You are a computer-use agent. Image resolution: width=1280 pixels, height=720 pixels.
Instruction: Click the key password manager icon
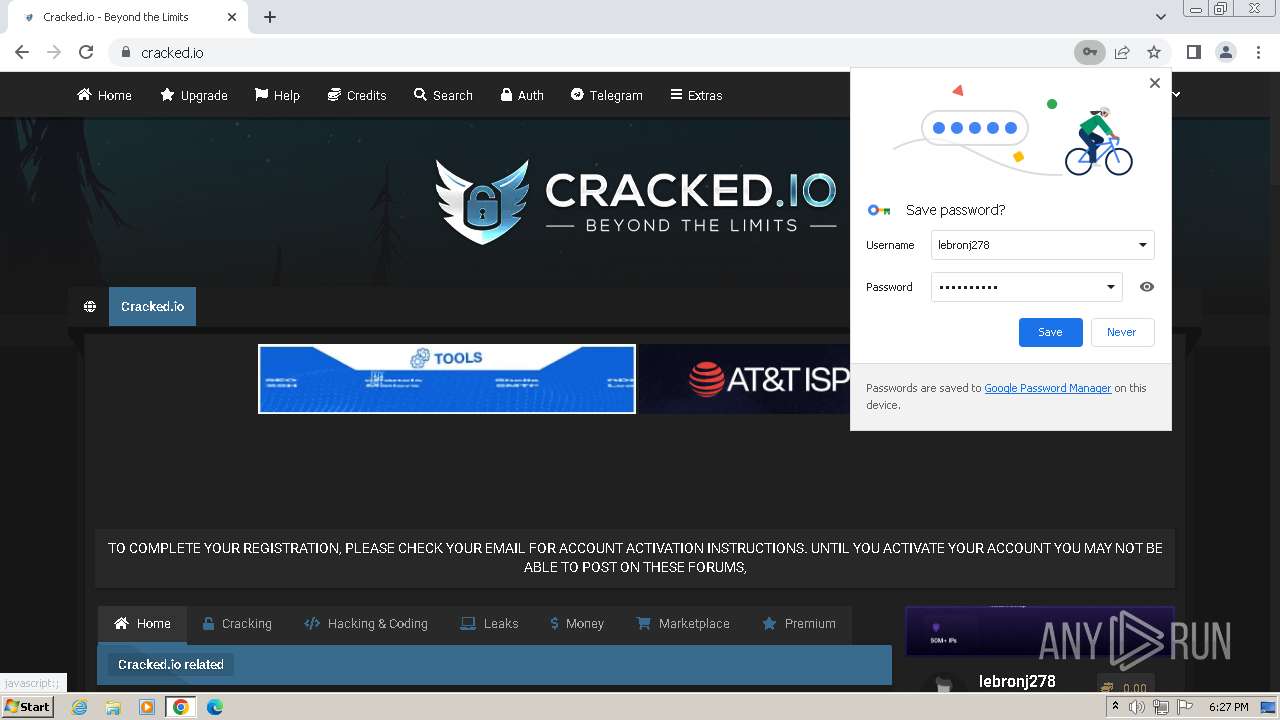[1090, 52]
